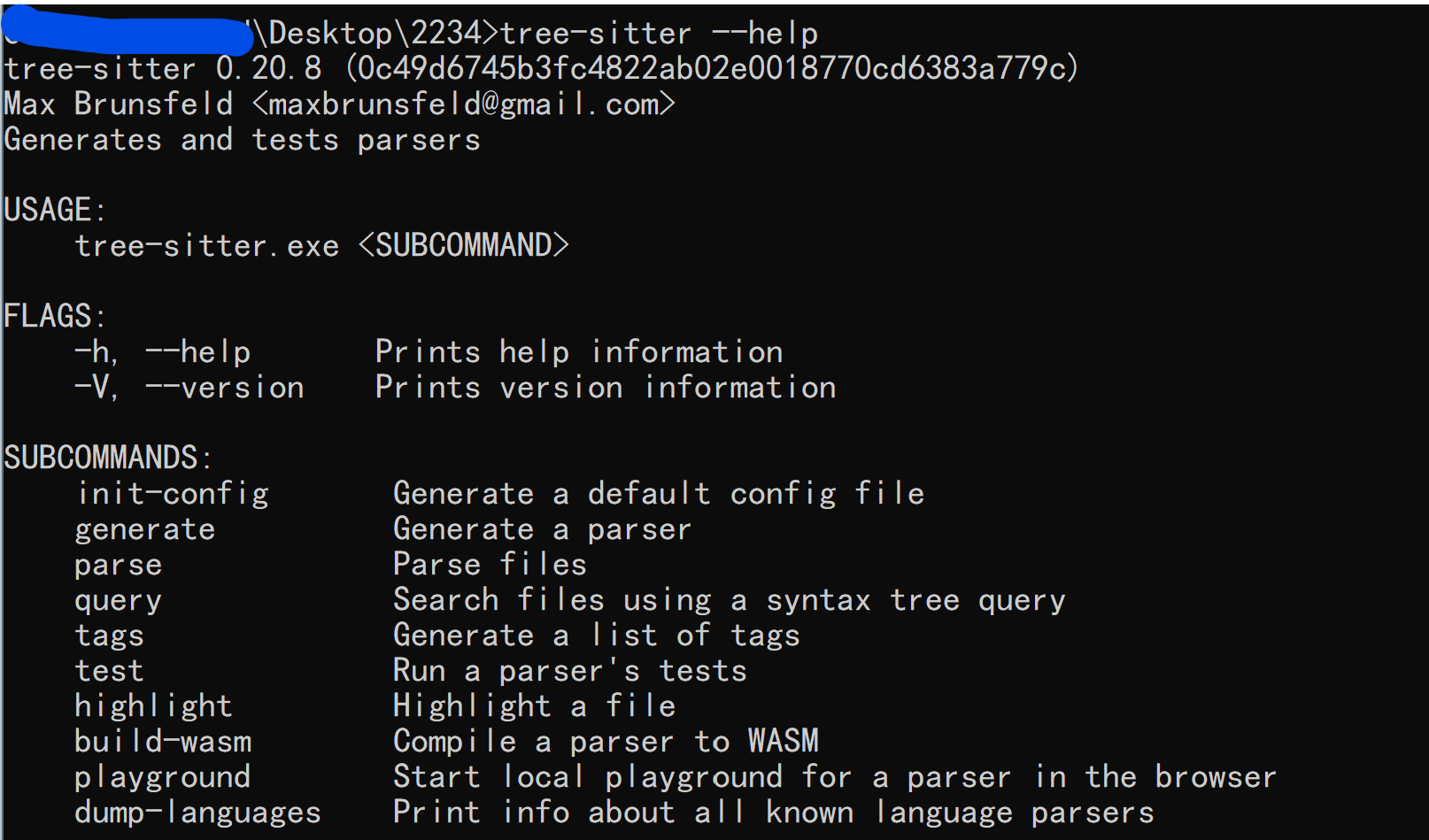Click the "Generates and tests parsers" line

pyautogui.click(x=242, y=140)
